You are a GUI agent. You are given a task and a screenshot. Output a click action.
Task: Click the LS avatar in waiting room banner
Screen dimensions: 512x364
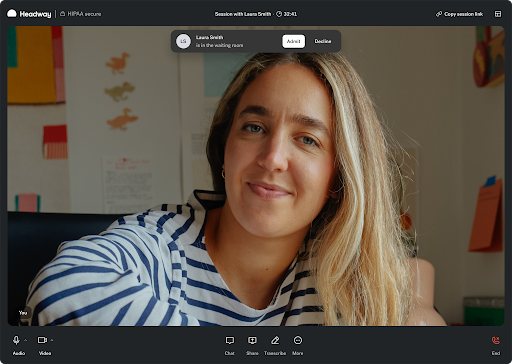click(x=183, y=41)
